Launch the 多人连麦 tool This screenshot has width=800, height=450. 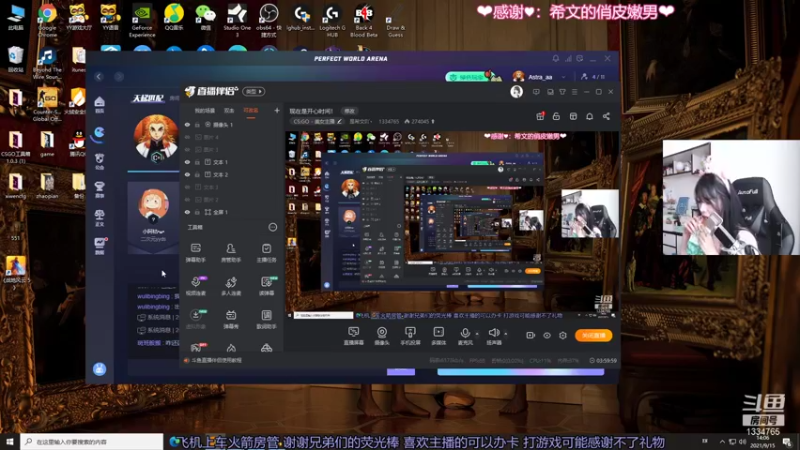click(231, 285)
